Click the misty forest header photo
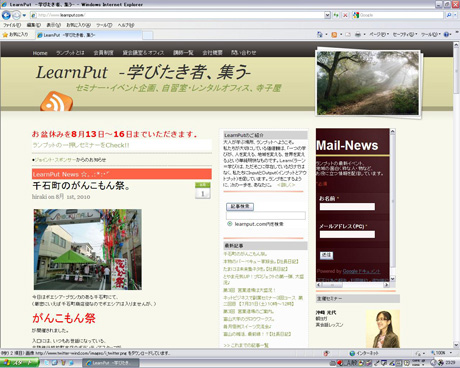Viewport: 460px width, 368px height. (x=368, y=83)
